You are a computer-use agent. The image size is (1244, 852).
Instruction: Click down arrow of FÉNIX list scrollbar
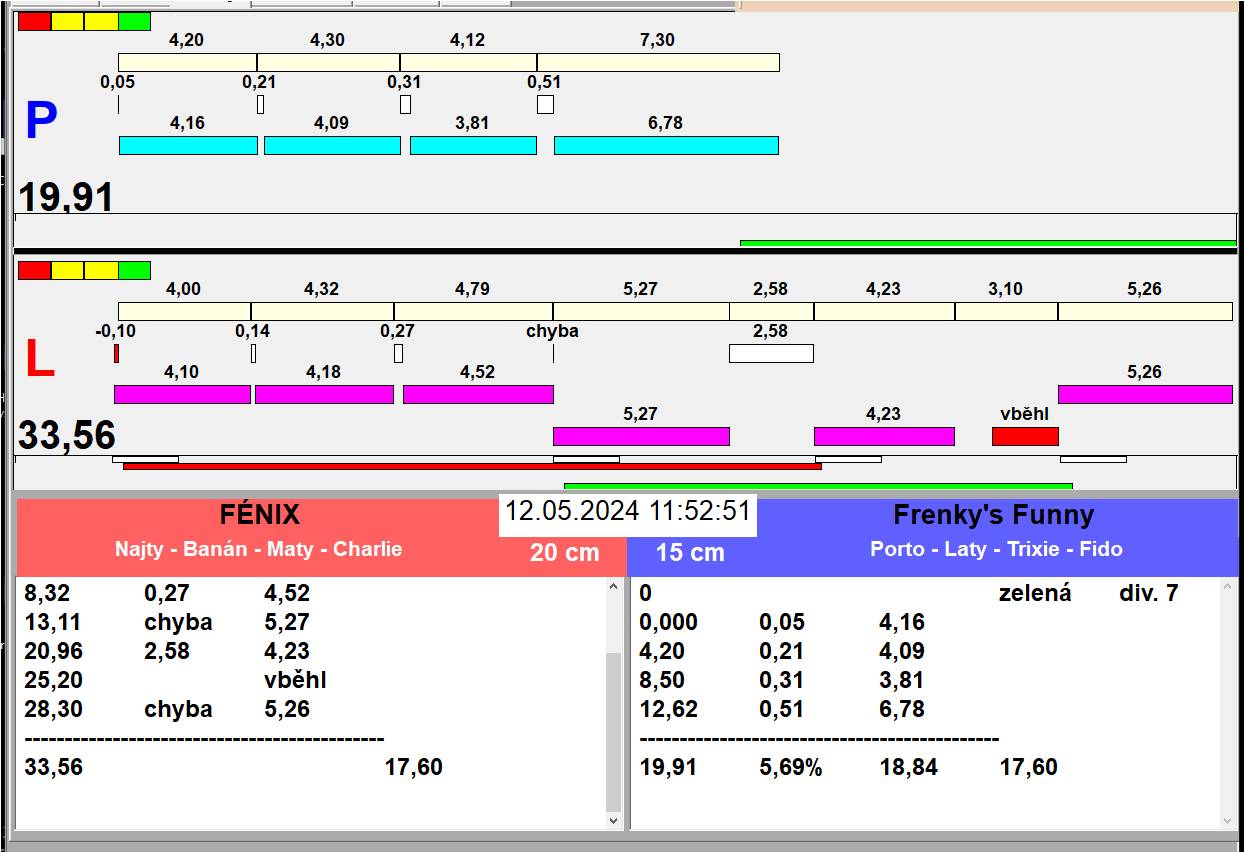(614, 820)
